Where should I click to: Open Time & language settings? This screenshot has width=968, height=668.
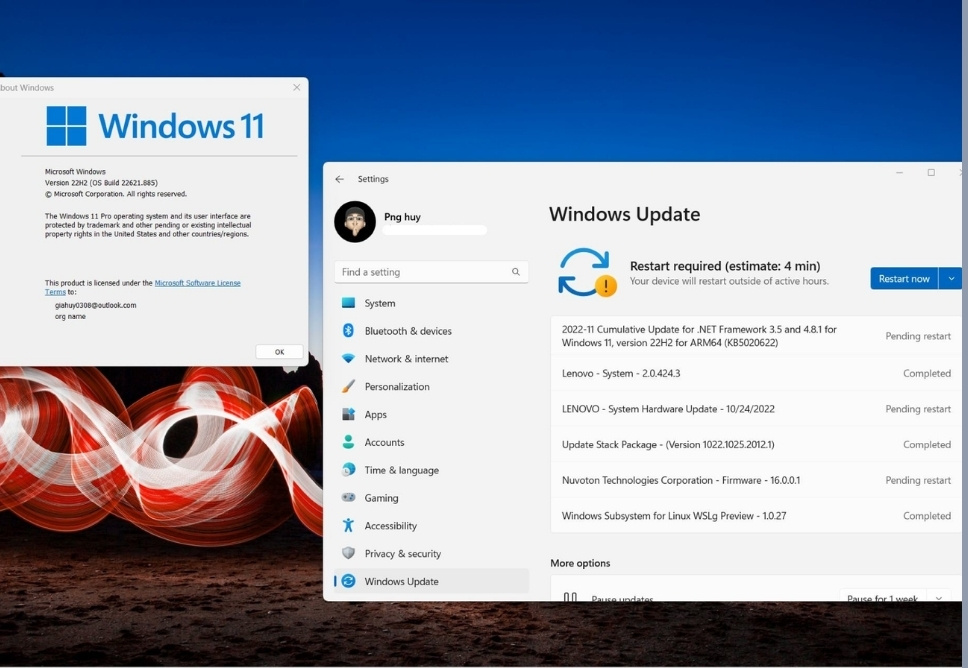(431, 470)
